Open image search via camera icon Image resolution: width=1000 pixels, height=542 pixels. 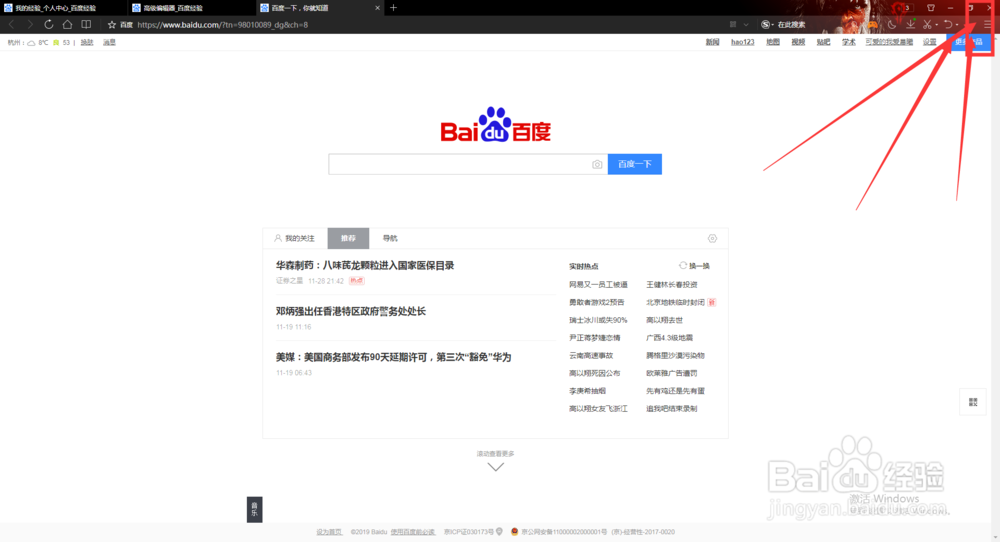click(x=597, y=165)
